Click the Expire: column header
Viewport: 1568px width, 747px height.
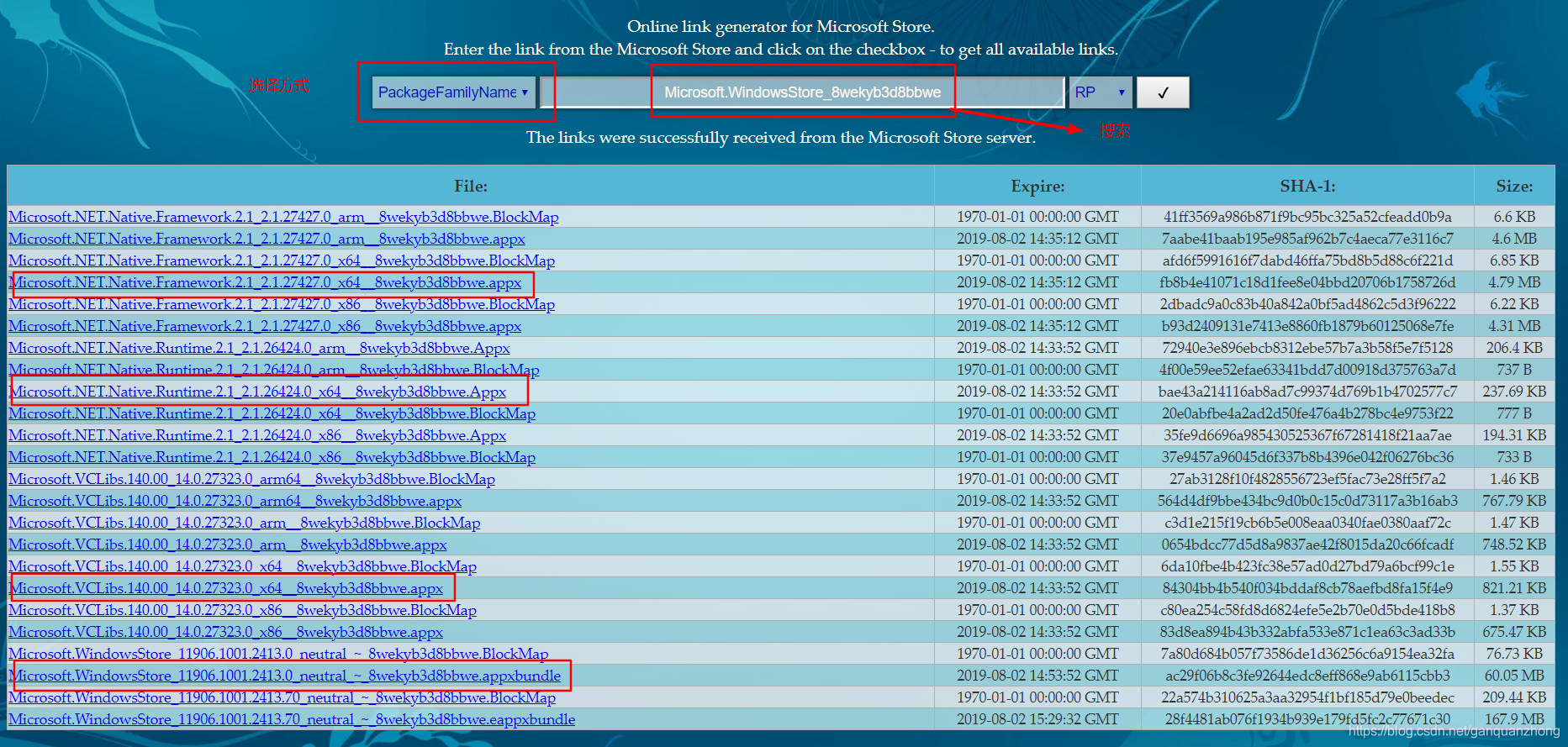click(x=1037, y=186)
